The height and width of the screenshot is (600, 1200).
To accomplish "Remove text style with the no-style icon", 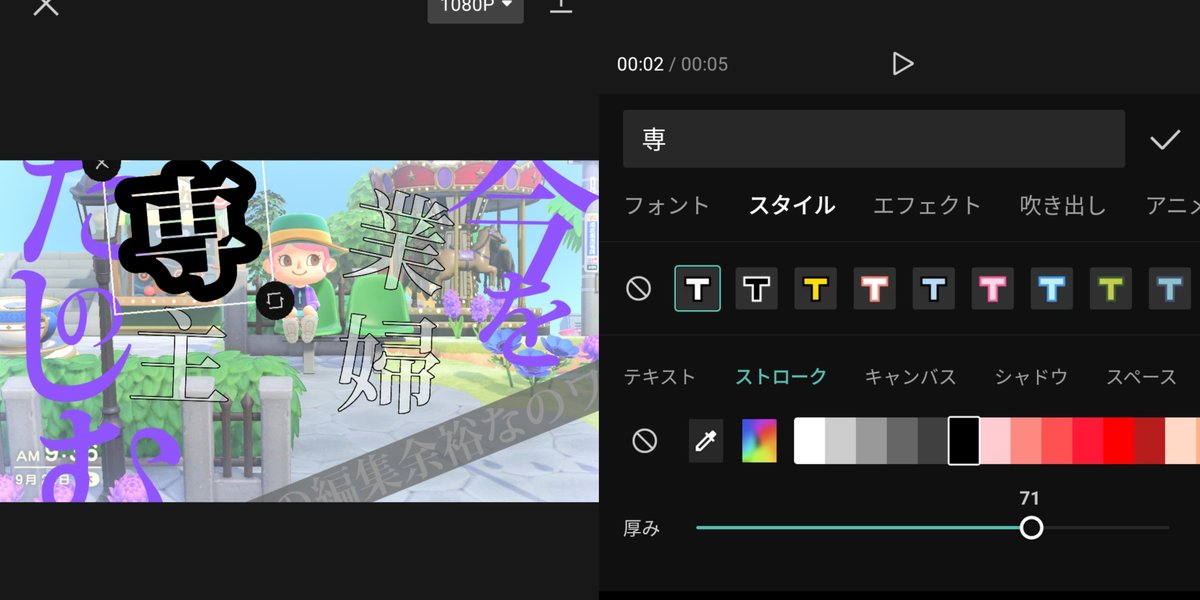I will coord(638,290).
